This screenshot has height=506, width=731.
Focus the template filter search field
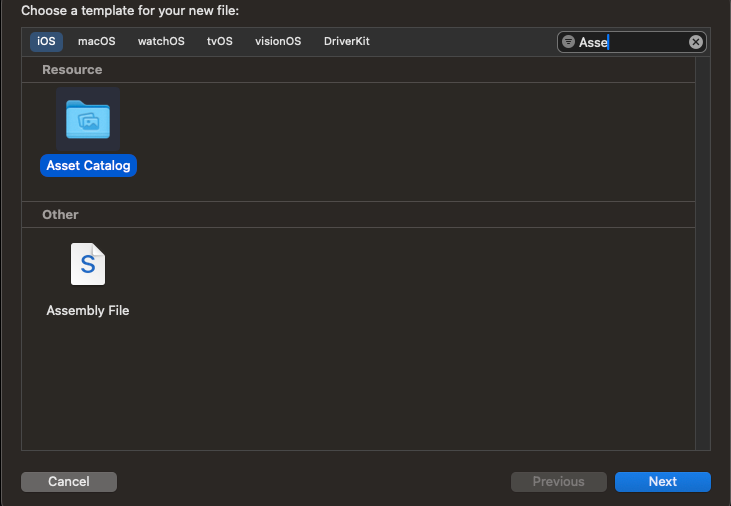632,42
